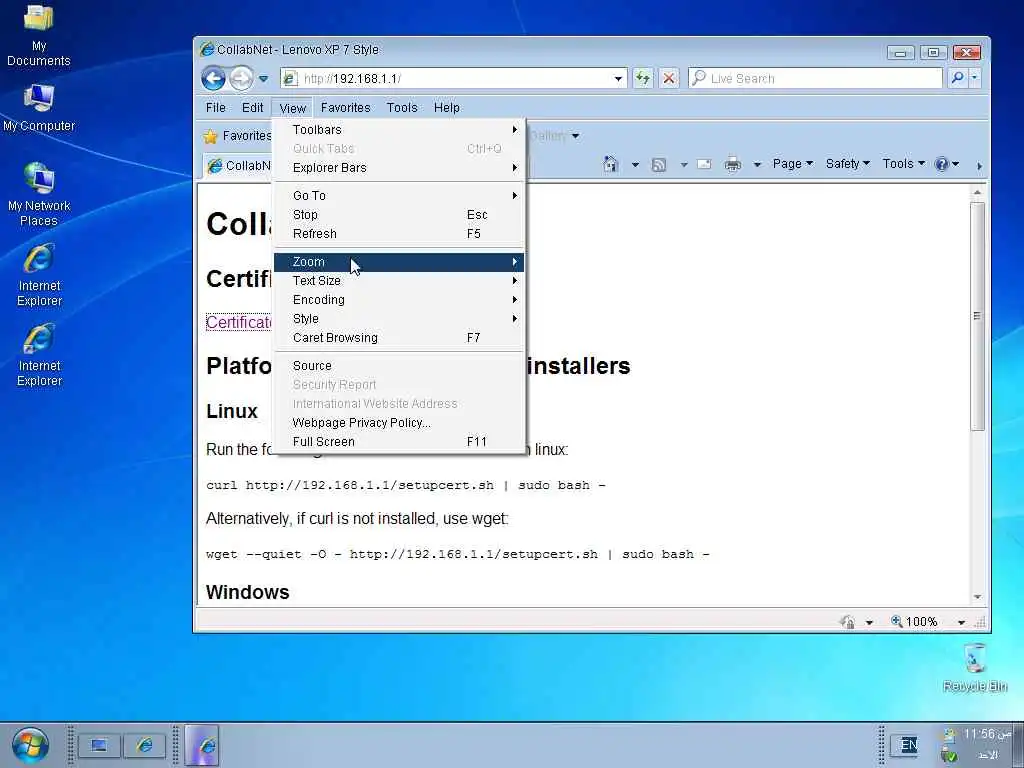Open the Text Size submenu

399,281
